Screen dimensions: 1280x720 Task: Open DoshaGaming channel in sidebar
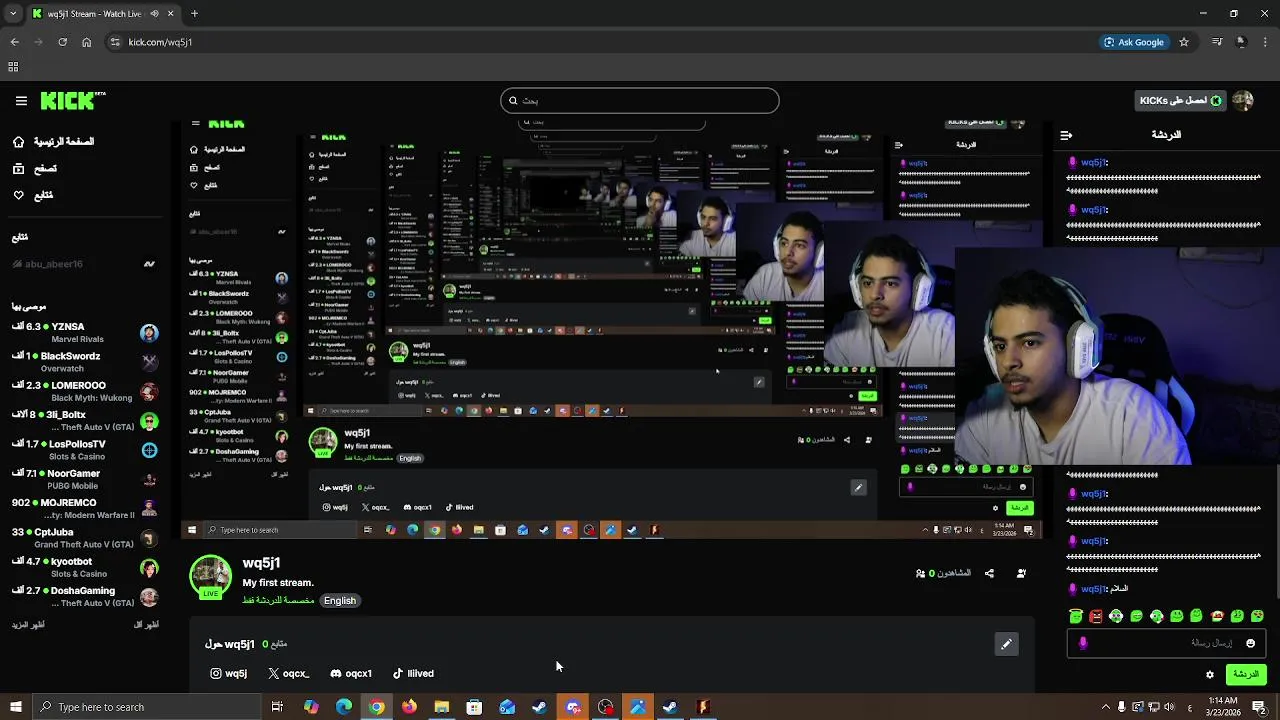tap(85, 596)
